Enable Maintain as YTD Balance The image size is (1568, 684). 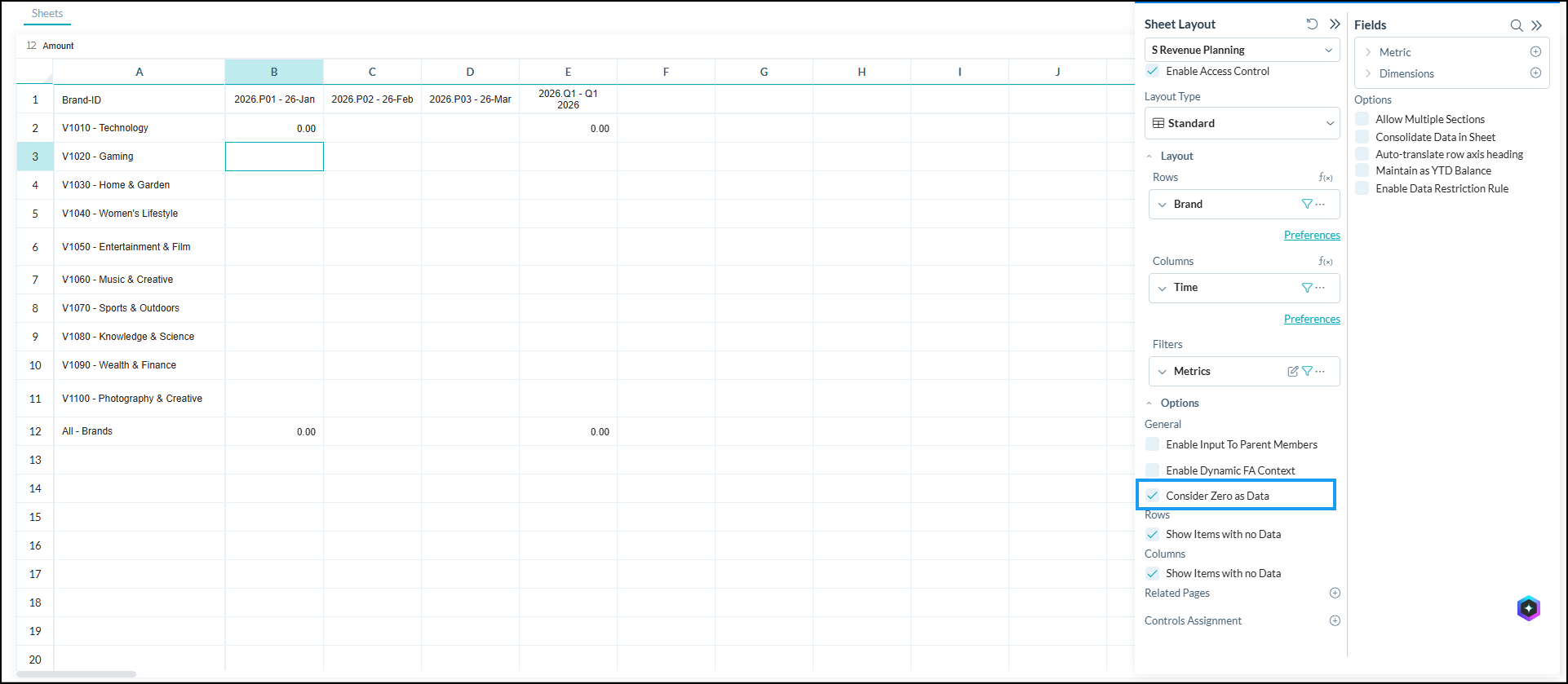[x=1362, y=170]
